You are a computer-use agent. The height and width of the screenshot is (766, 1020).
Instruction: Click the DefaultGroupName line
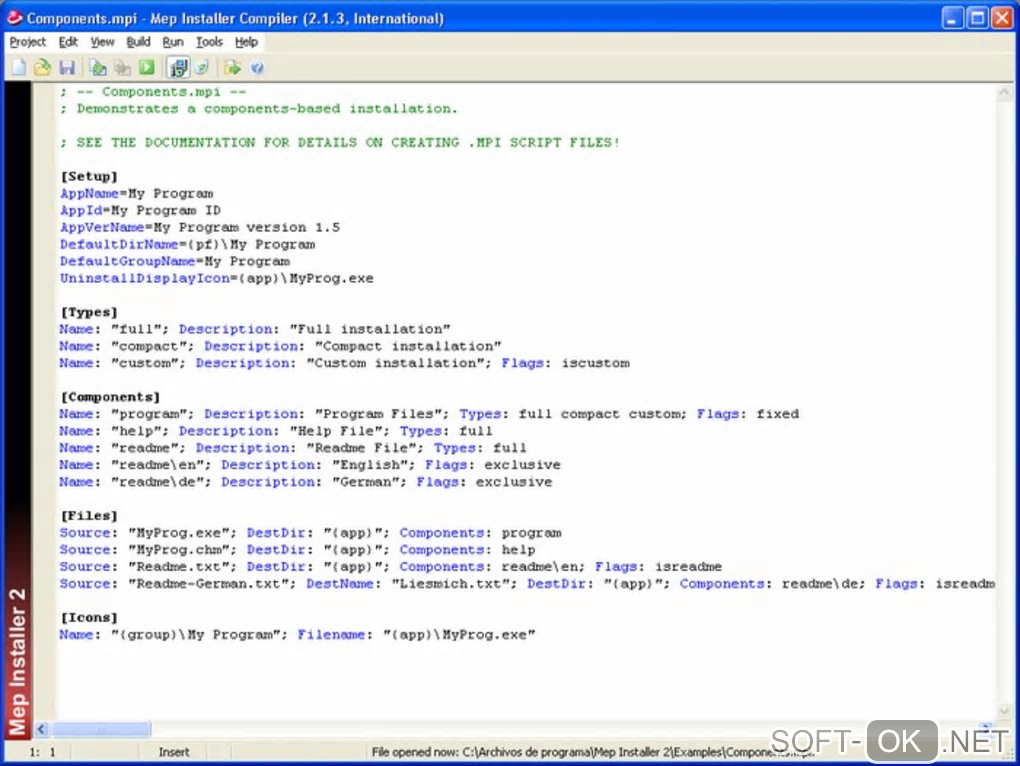click(175, 261)
